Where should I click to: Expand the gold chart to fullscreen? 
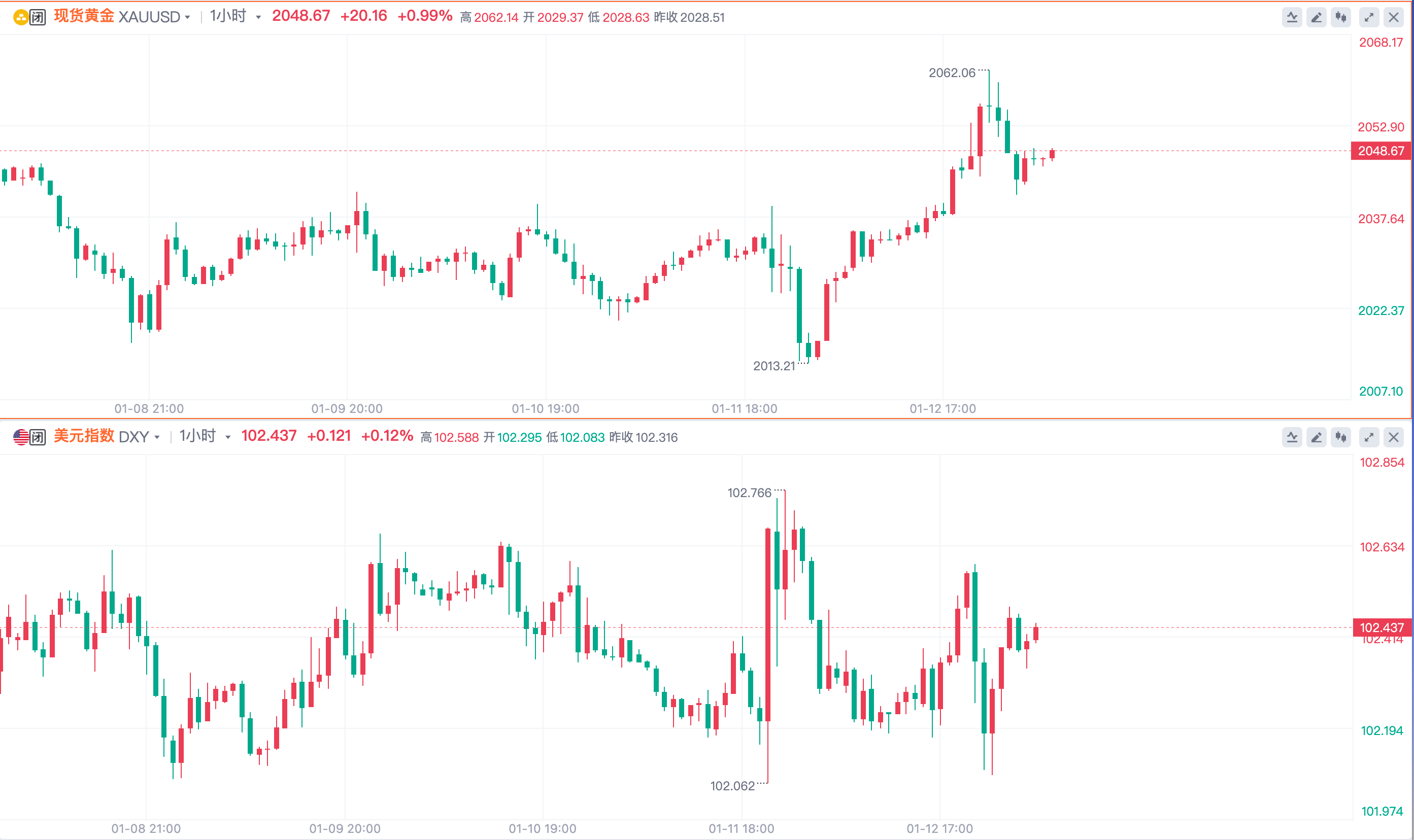[1369, 18]
